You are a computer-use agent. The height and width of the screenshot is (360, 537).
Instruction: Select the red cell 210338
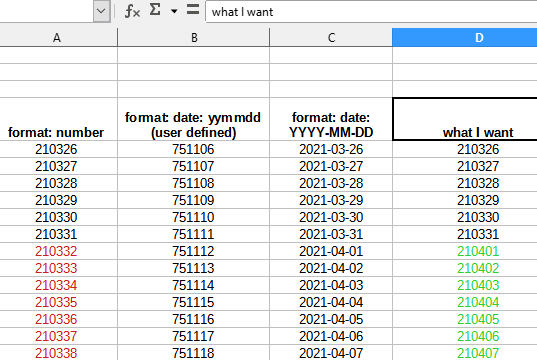tap(57, 353)
